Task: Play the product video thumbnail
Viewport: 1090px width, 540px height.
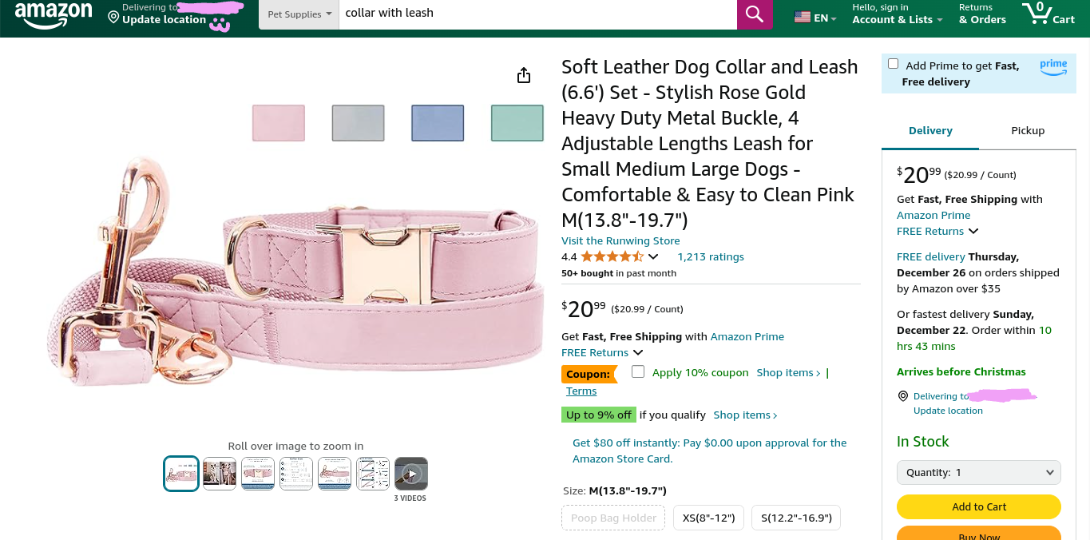Action: [411, 473]
